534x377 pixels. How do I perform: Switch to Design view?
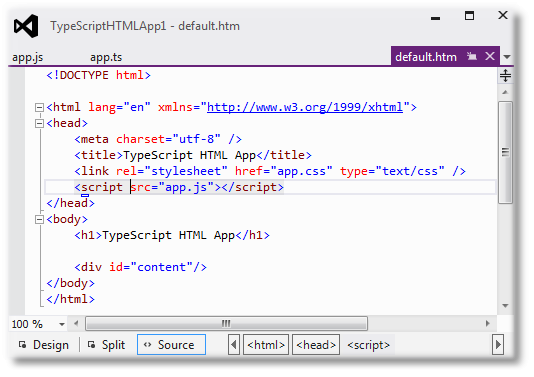tap(44, 345)
